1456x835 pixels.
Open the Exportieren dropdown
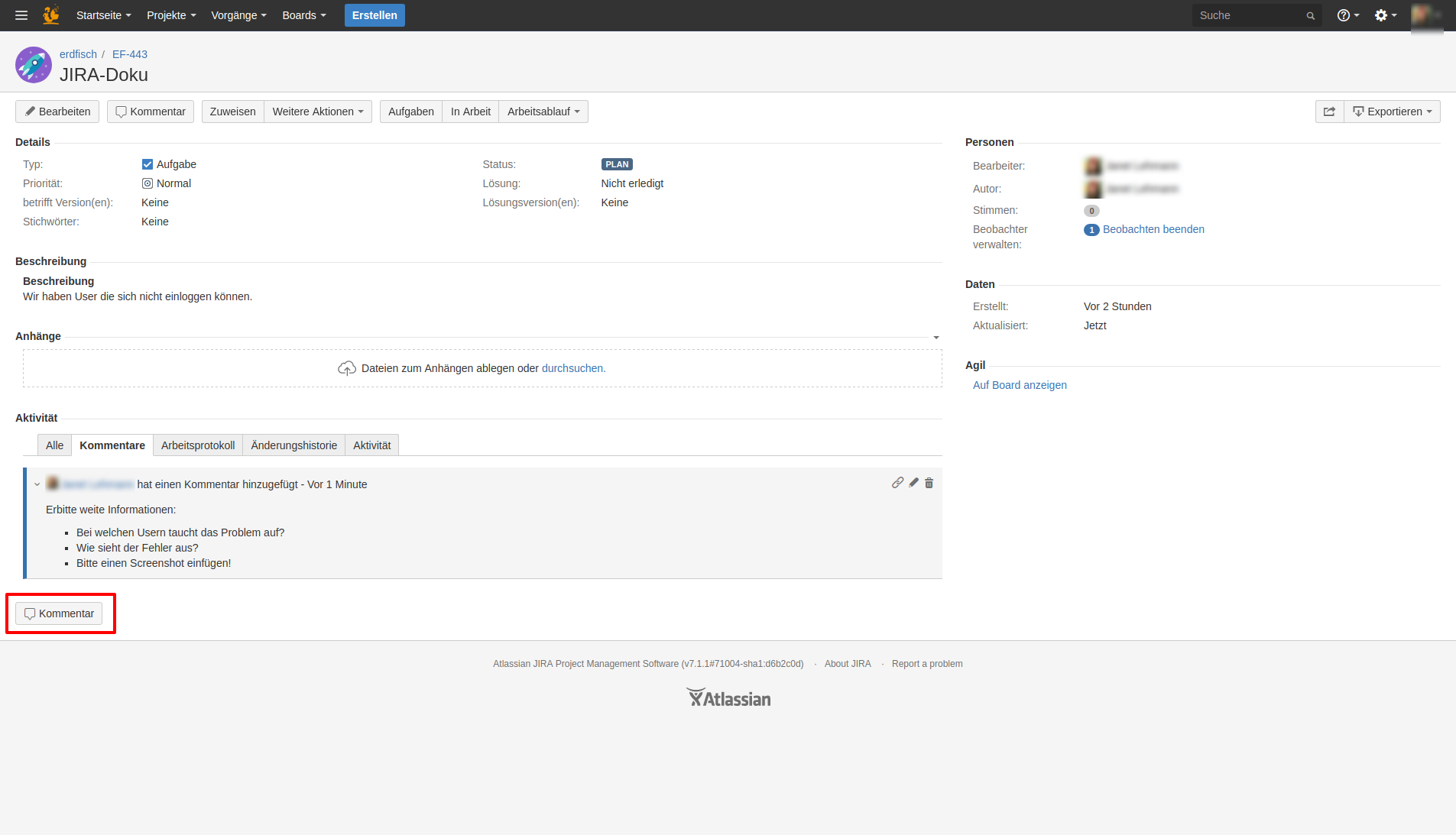click(x=1392, y=112)
